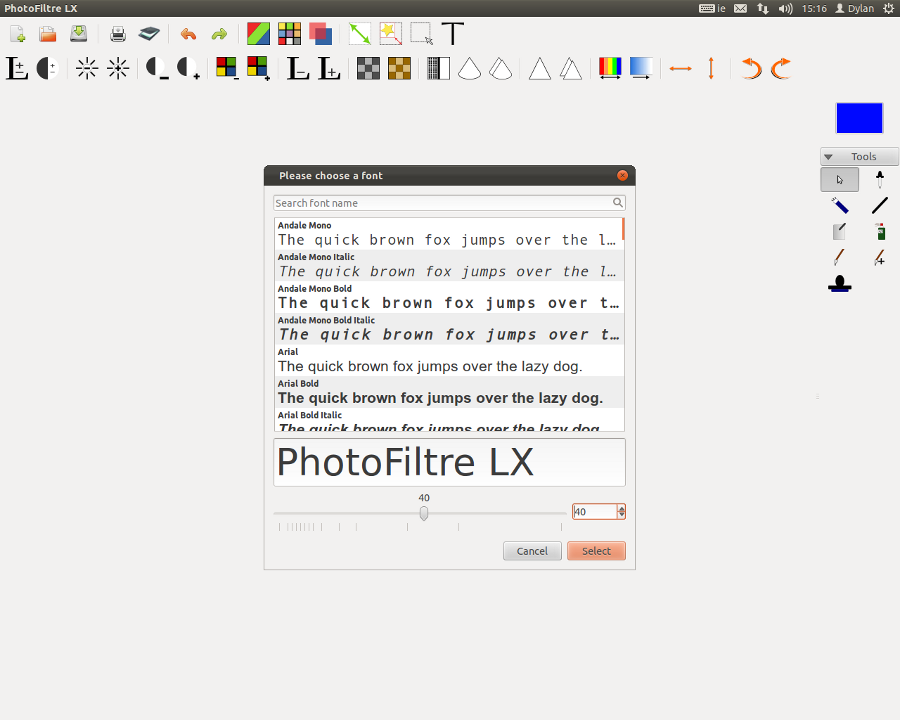Rotate image clockwise icon

click(x=781, y=68)
